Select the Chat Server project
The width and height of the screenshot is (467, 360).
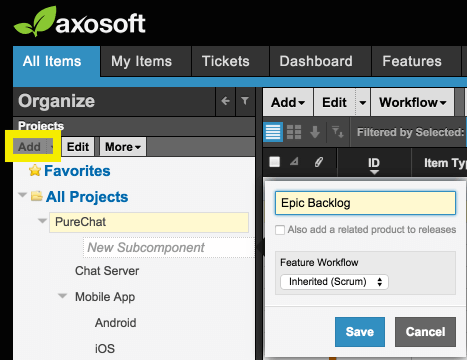pyautogui.click(x=107, y=271)
